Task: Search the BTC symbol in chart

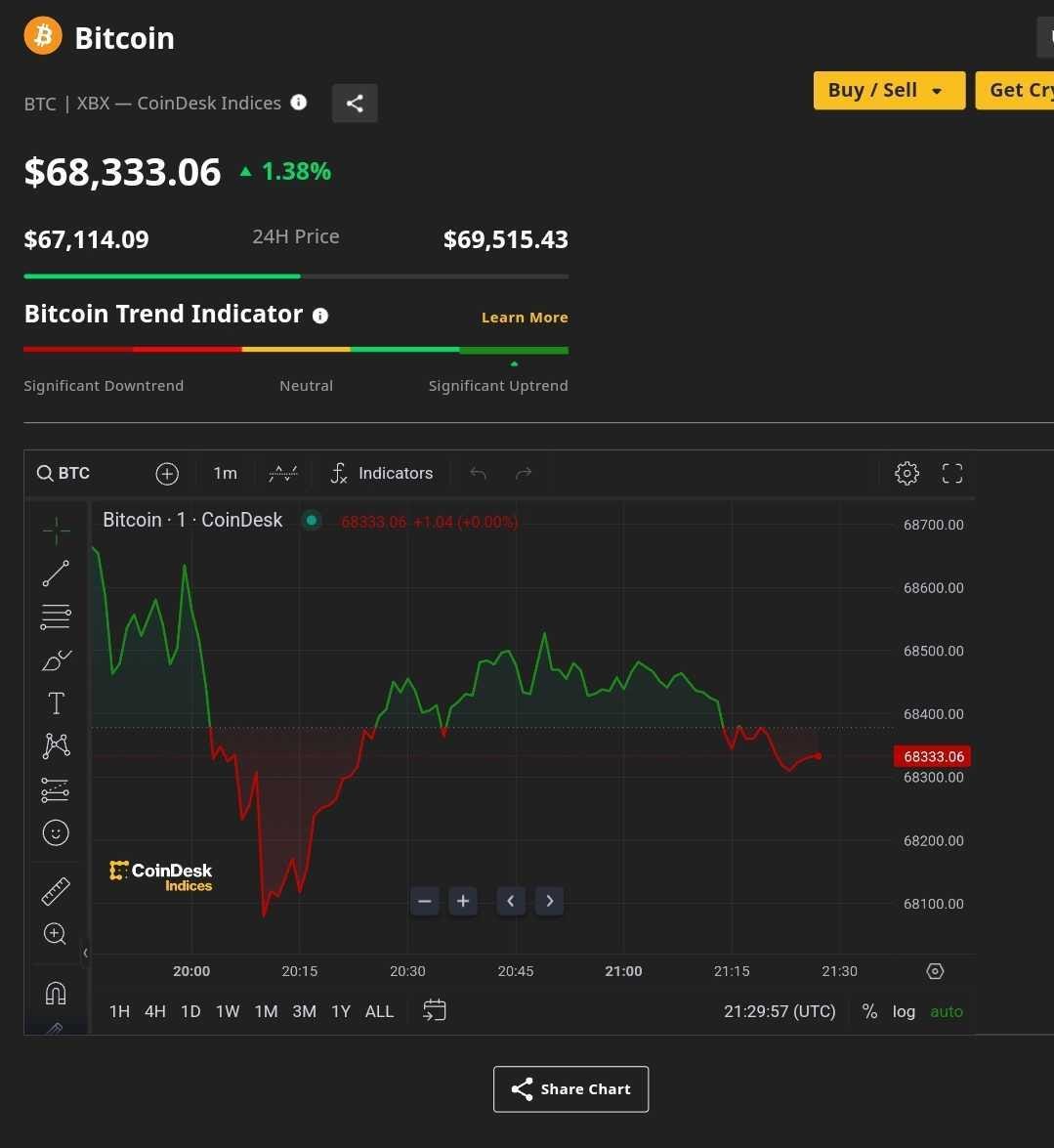Action: click(63, 473)
